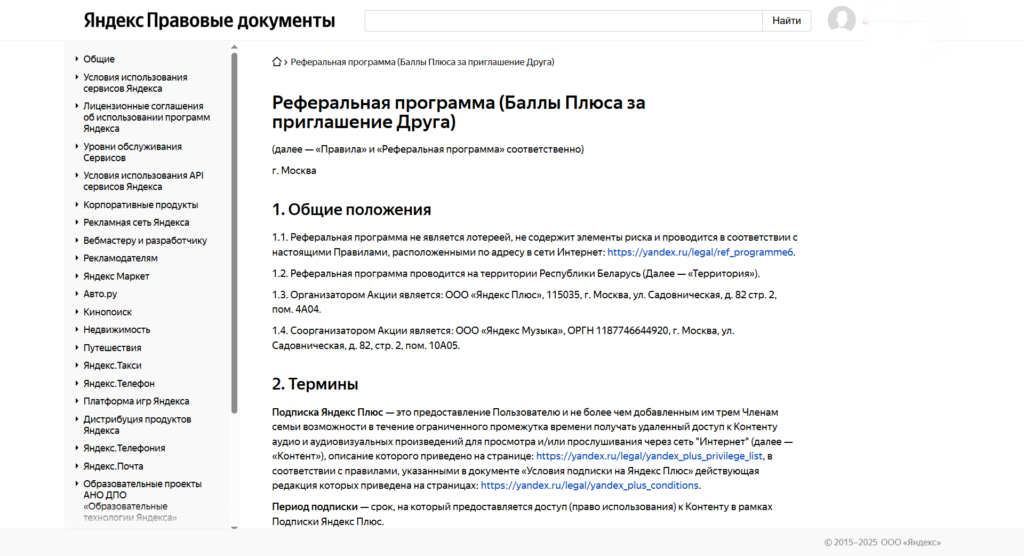Expand Рекламная сеть Яндекса section
The width and height of the screenshot is (1024, 556).
(136, 222)
